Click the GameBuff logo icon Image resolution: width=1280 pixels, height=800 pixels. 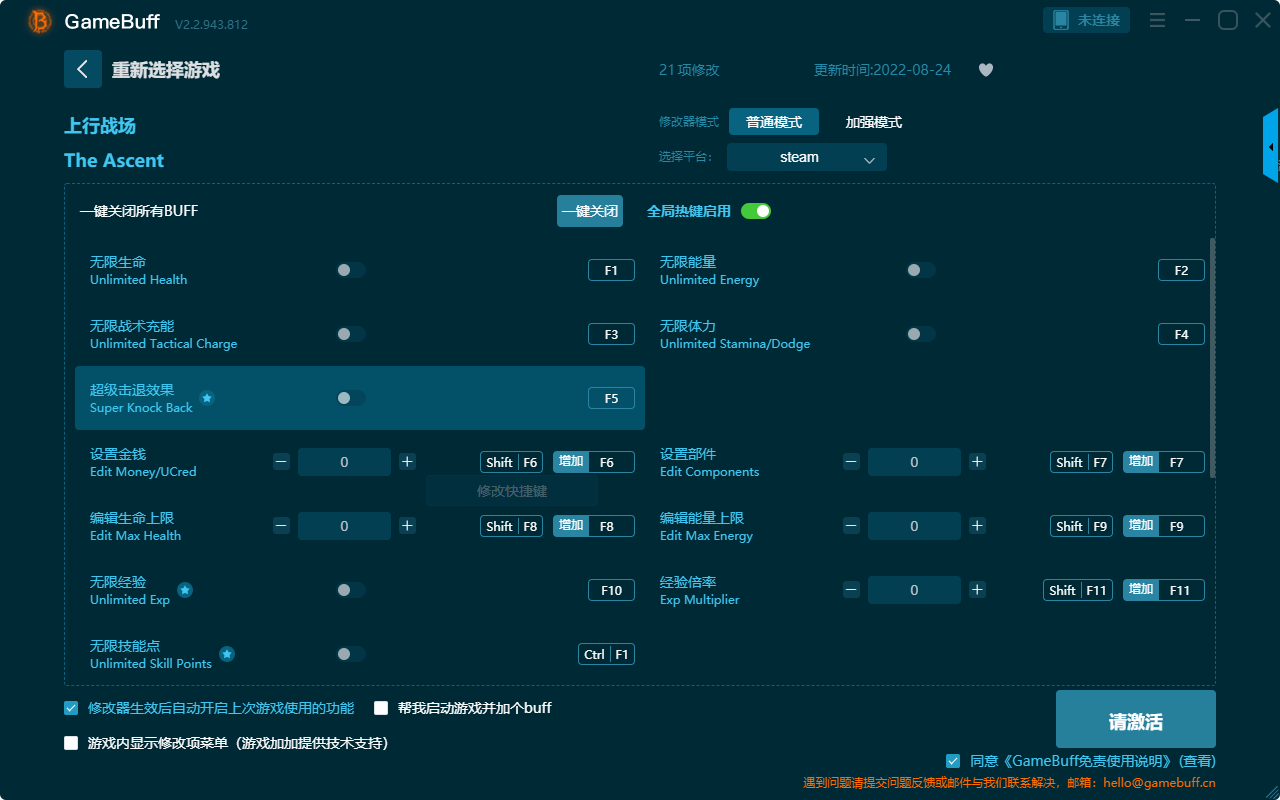pyautogui.click(x=40, y=21)
